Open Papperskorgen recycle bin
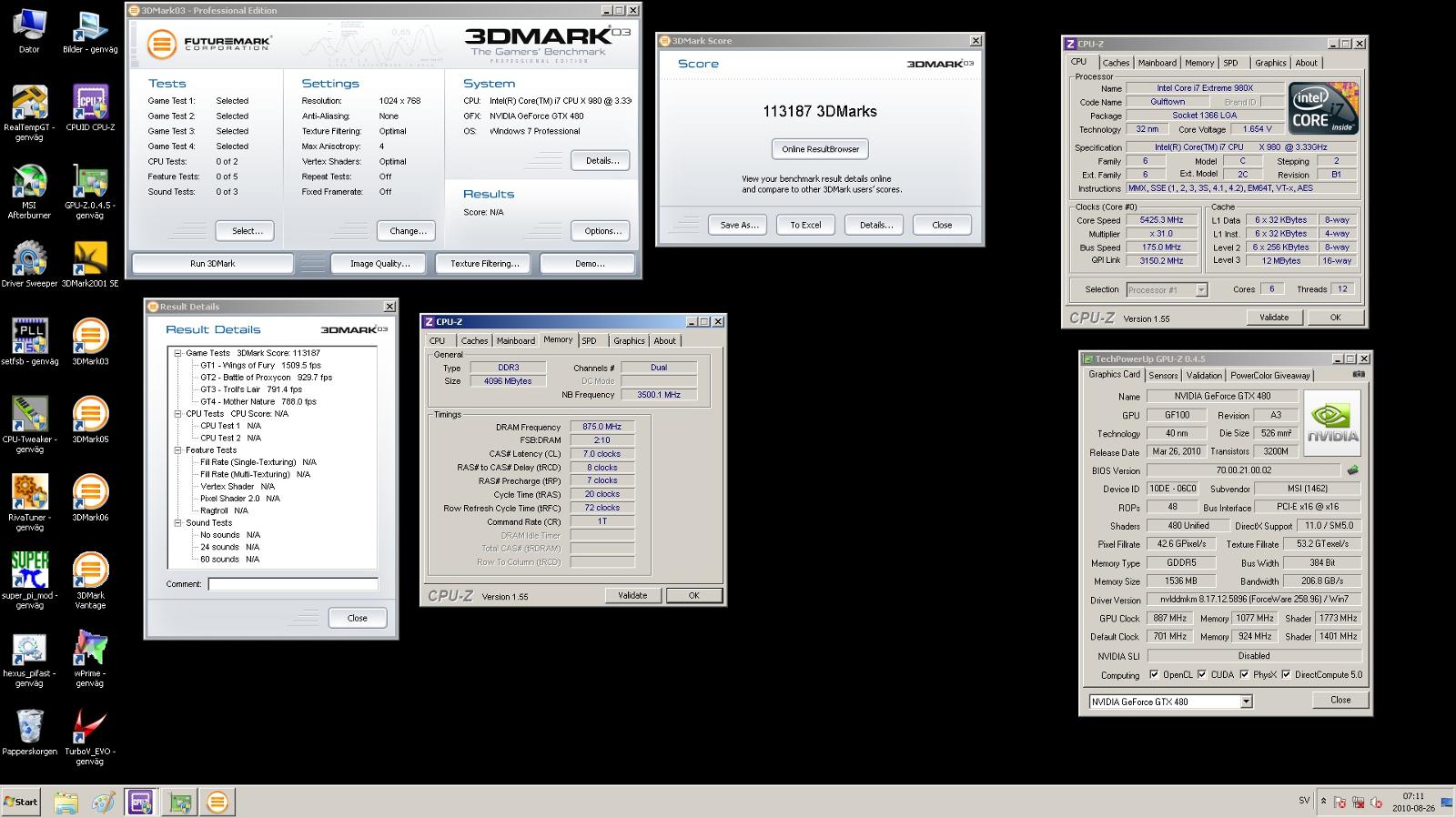The height and width of the screenshot is (818, 1456). 29,733
